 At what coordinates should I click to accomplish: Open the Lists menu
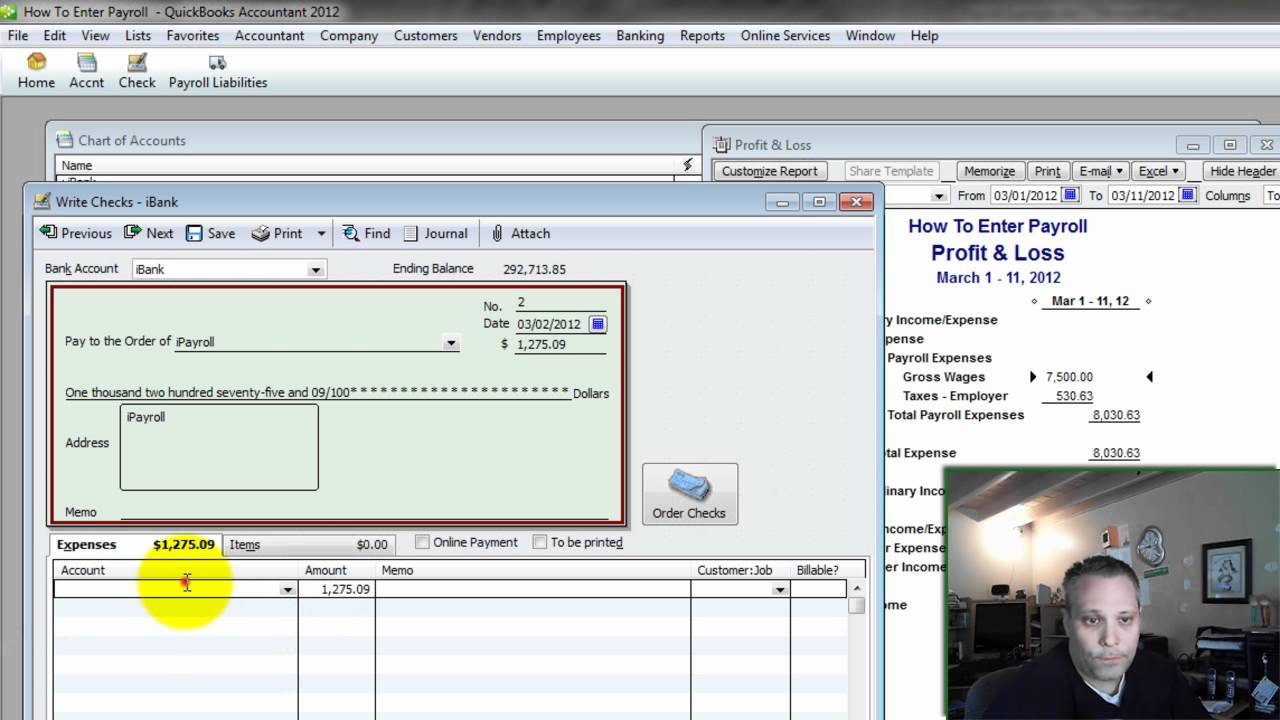click(x=138, y=35)
